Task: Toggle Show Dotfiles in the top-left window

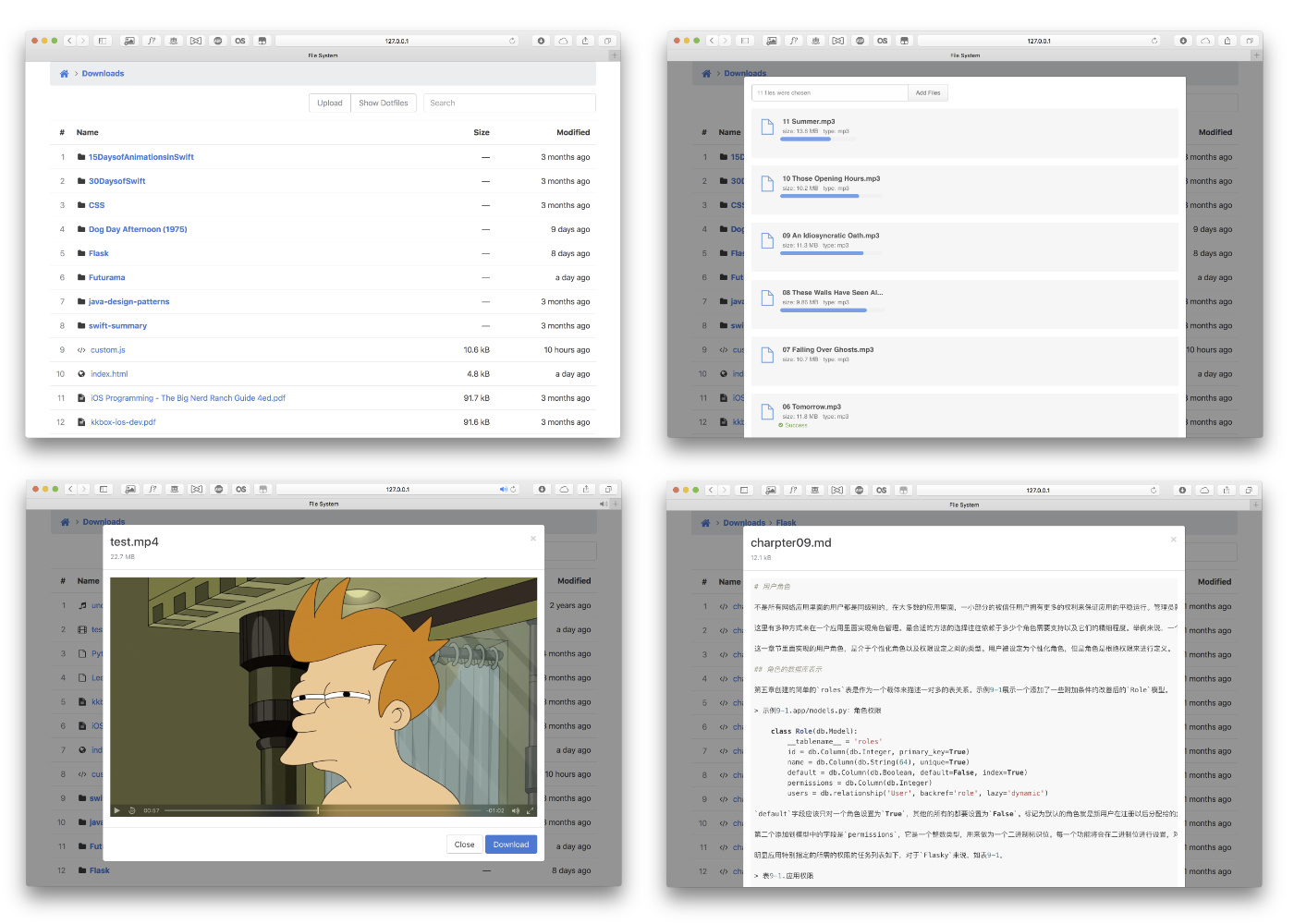Action: click(384, 103)
